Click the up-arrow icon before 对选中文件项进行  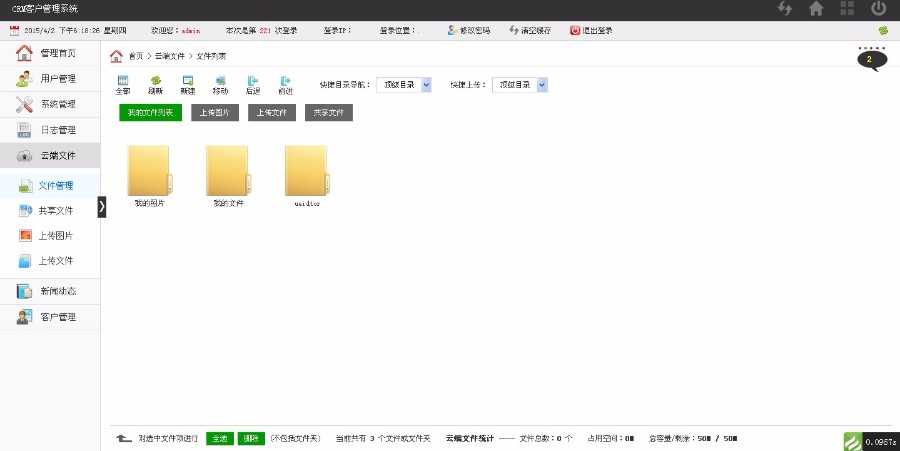pos(124,438)
